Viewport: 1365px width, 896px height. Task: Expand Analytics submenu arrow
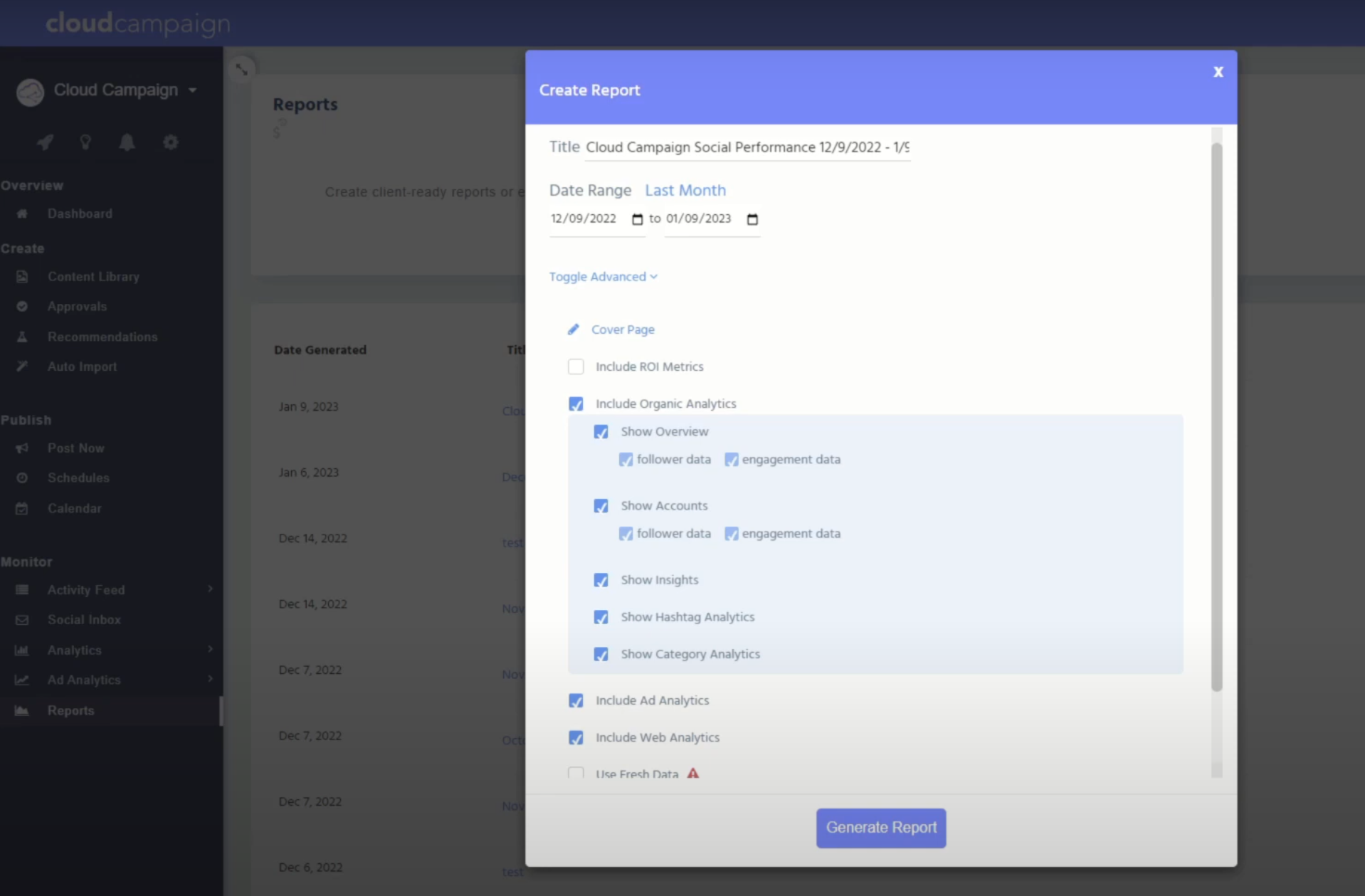coord(210,649)
